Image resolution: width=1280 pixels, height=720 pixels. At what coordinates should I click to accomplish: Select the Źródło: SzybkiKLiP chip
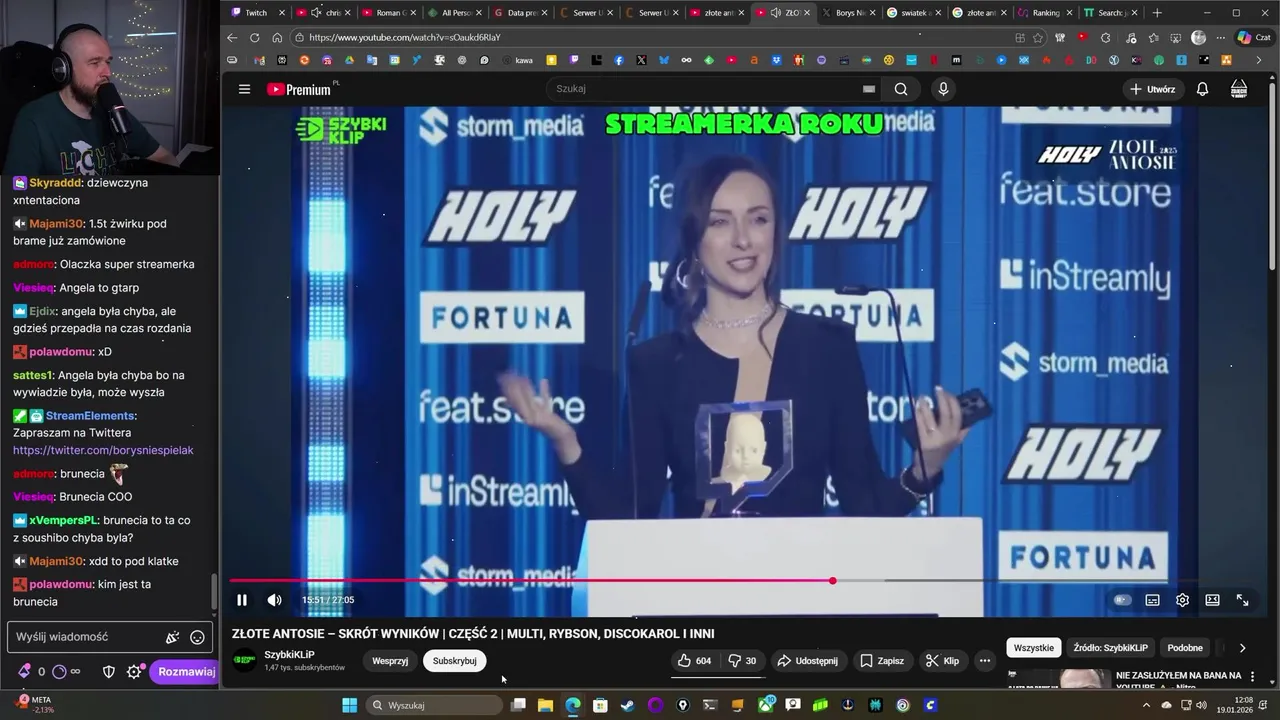click(1111, 648)
